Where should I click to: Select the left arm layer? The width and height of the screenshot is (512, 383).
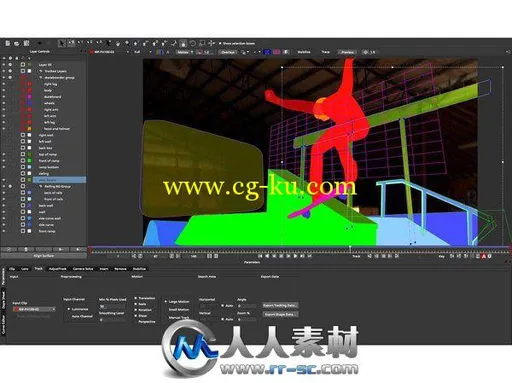coord(50,116)
